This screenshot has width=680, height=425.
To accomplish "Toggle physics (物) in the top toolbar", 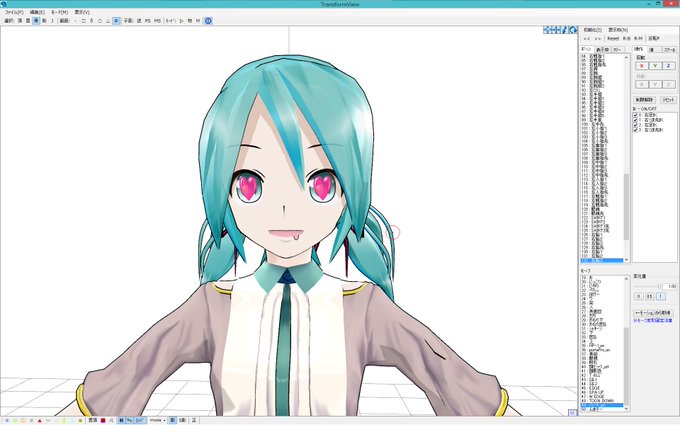I will pyautogui.click(x=190, y=21).
